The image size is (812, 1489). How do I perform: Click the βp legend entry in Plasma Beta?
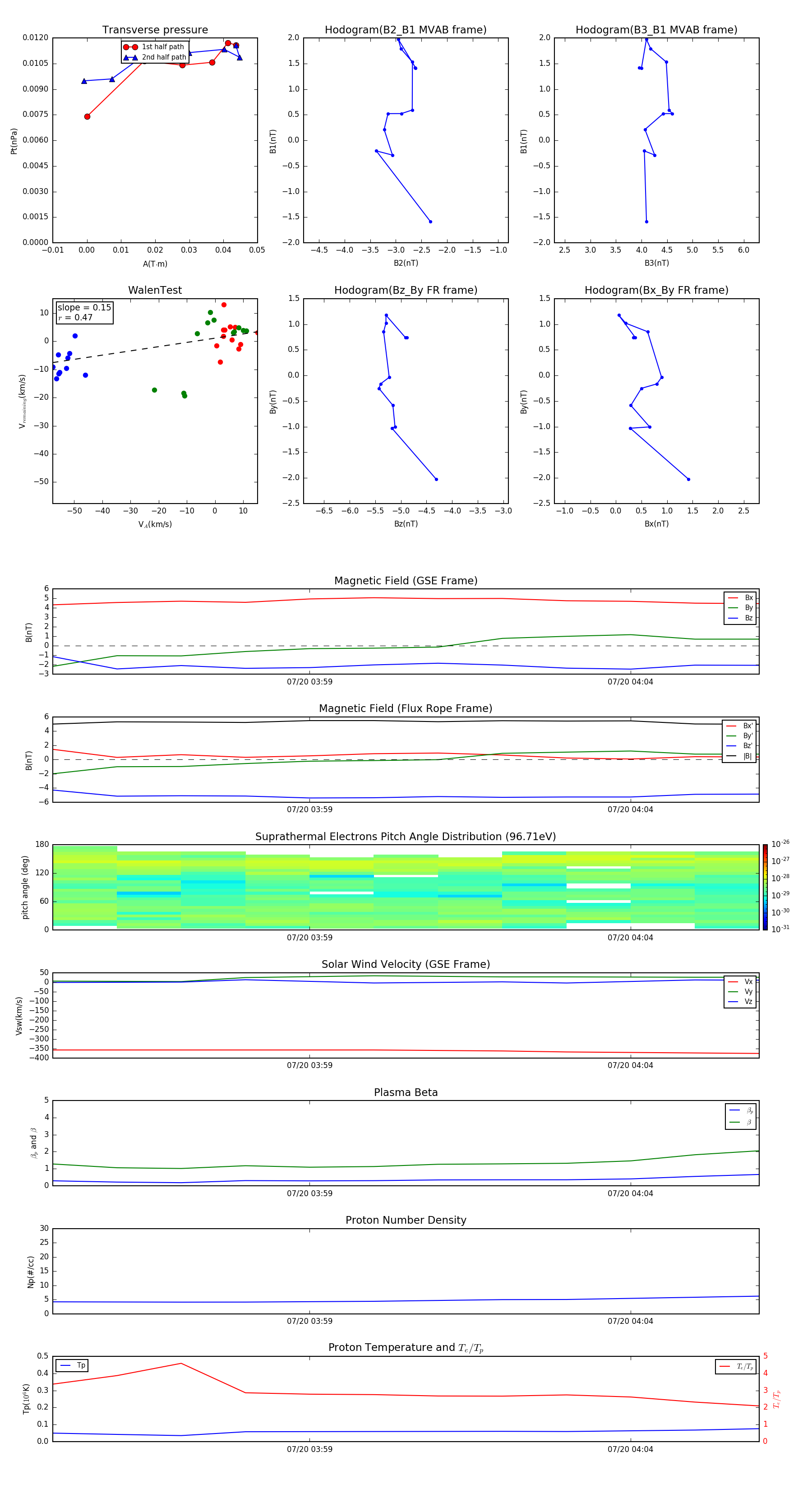point(741,1110)
